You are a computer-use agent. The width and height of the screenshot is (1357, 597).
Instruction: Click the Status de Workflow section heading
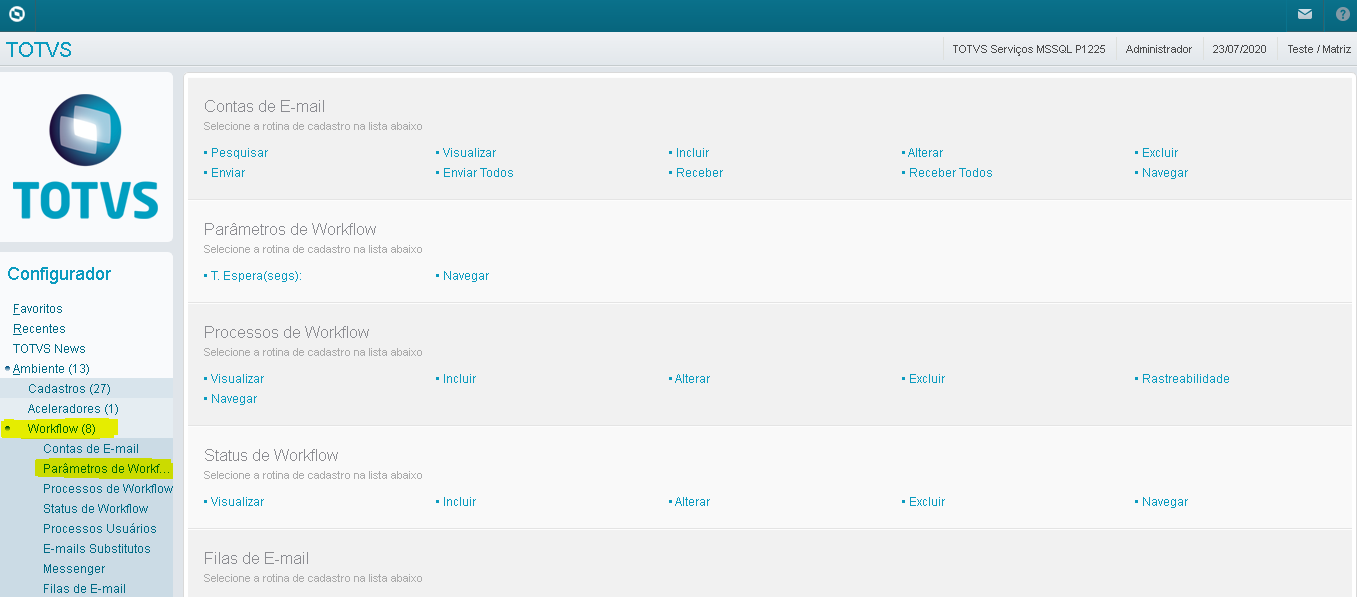[x=271, y=456]
